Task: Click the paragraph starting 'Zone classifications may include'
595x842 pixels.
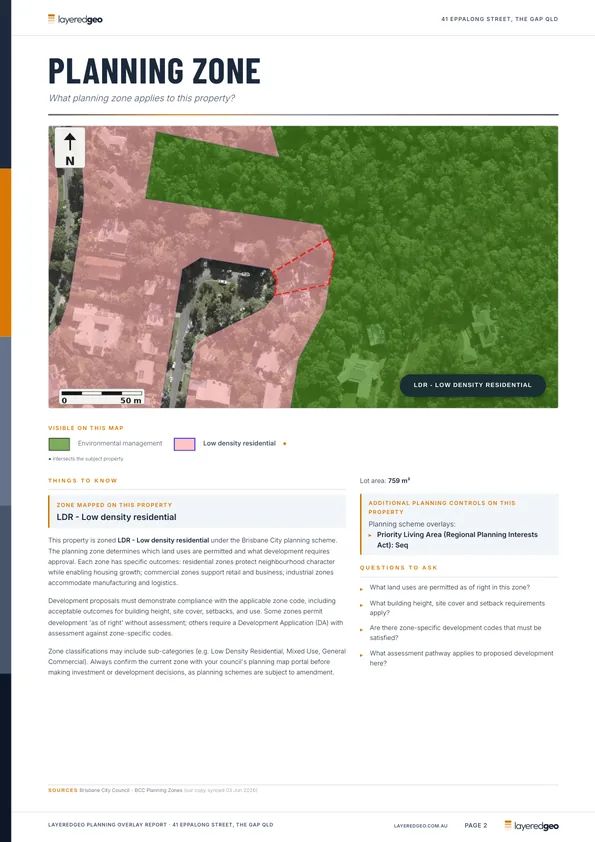Action: click(x=197, y=662)
